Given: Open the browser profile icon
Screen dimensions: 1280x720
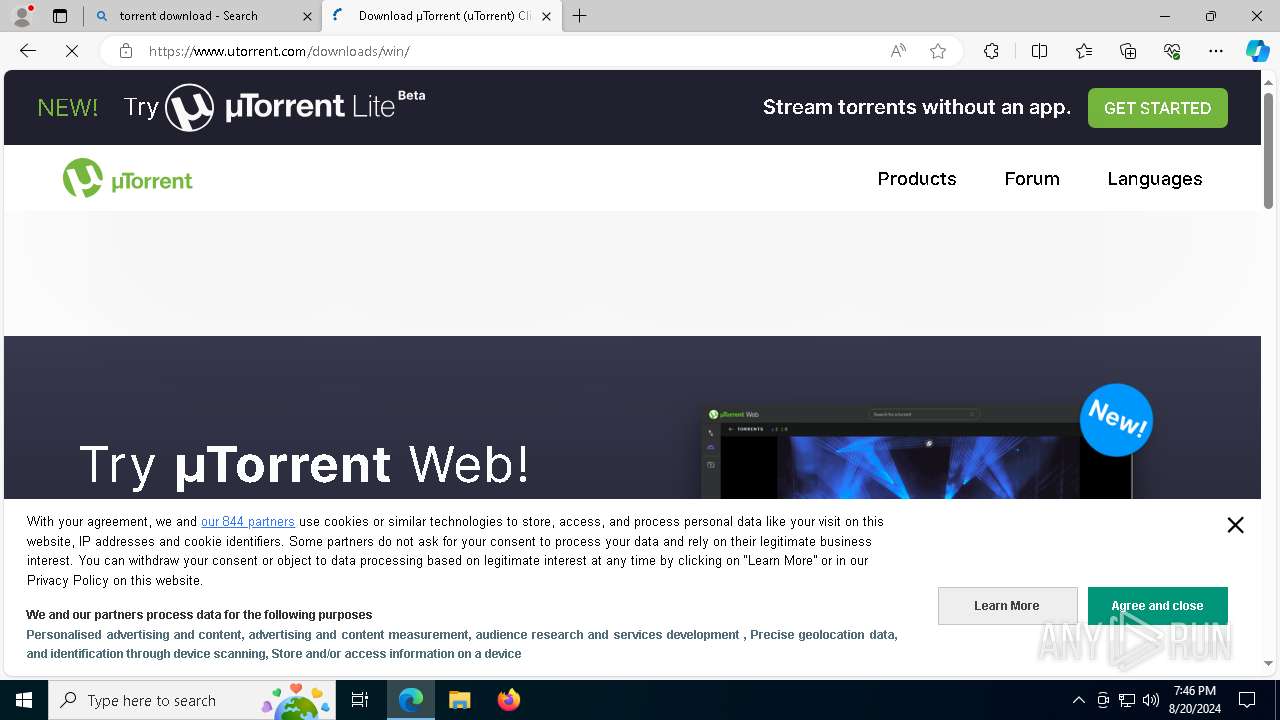Looking at the screenshot, I should (22, 16).
